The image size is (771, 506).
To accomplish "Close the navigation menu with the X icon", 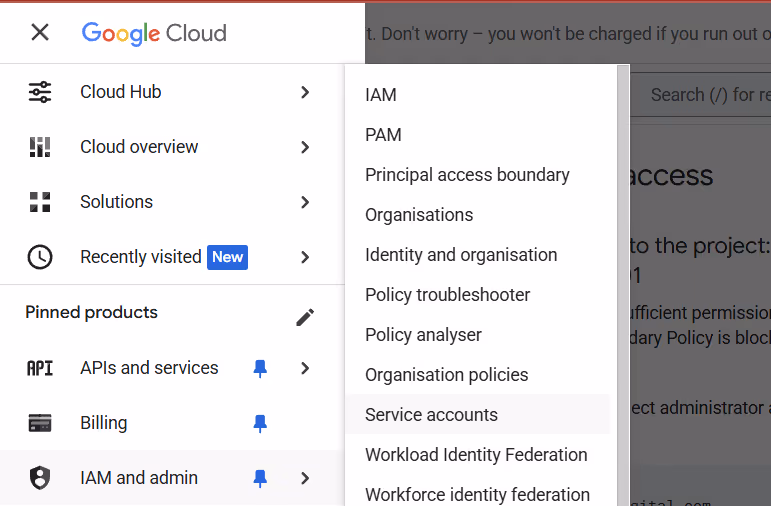I will coord(40,33).
